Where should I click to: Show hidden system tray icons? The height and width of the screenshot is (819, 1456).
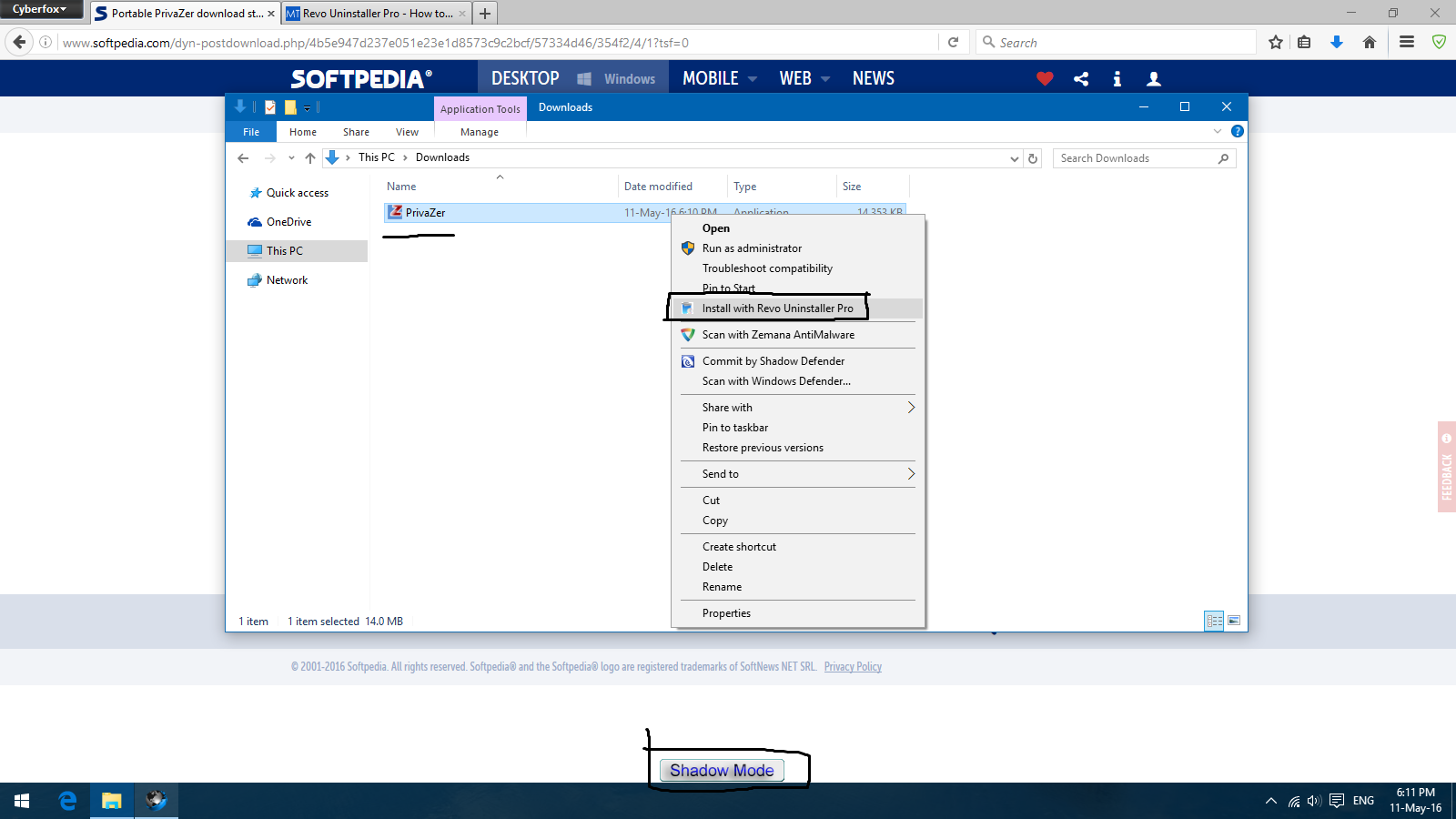coord(1270,801)
